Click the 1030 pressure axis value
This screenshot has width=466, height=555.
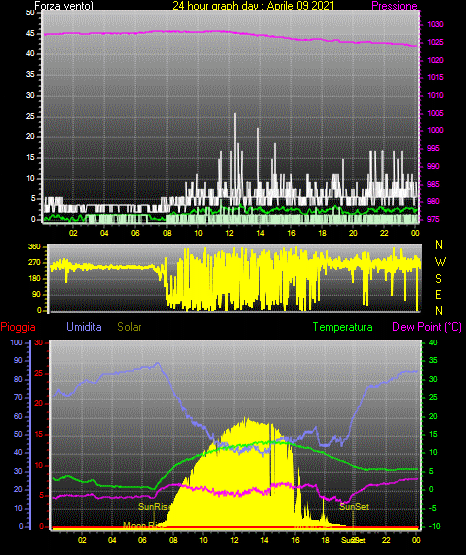coord(436,24)
